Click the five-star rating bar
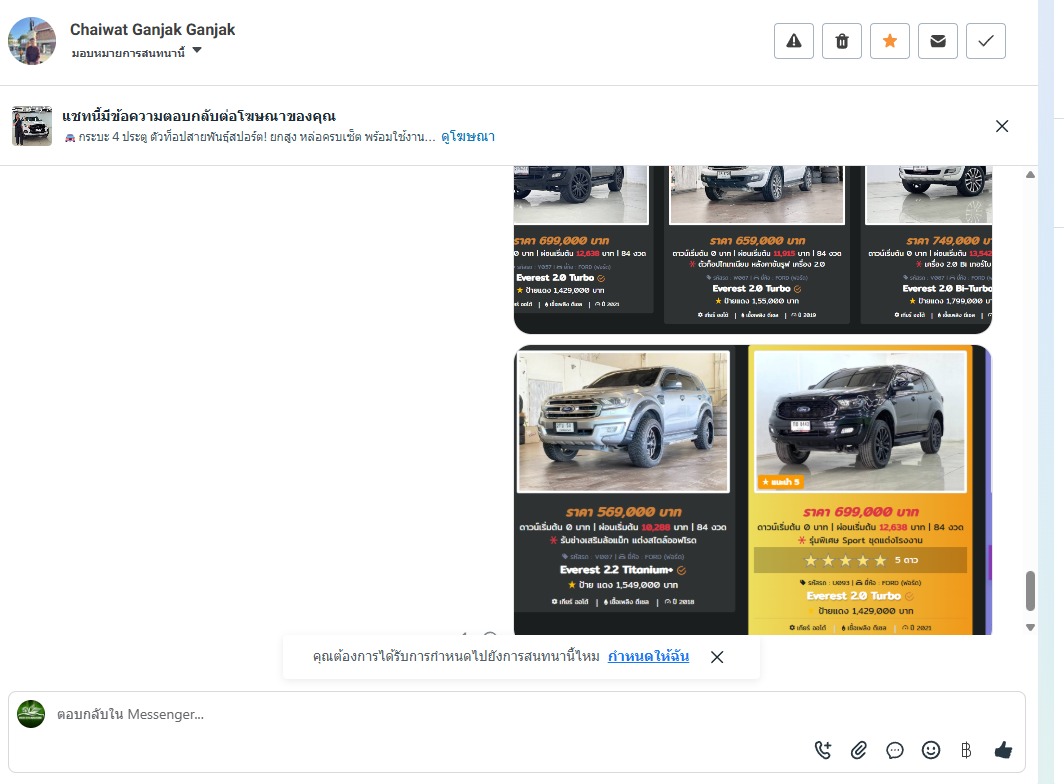Viewport: 1064px width, 784px height. [860, 560]
